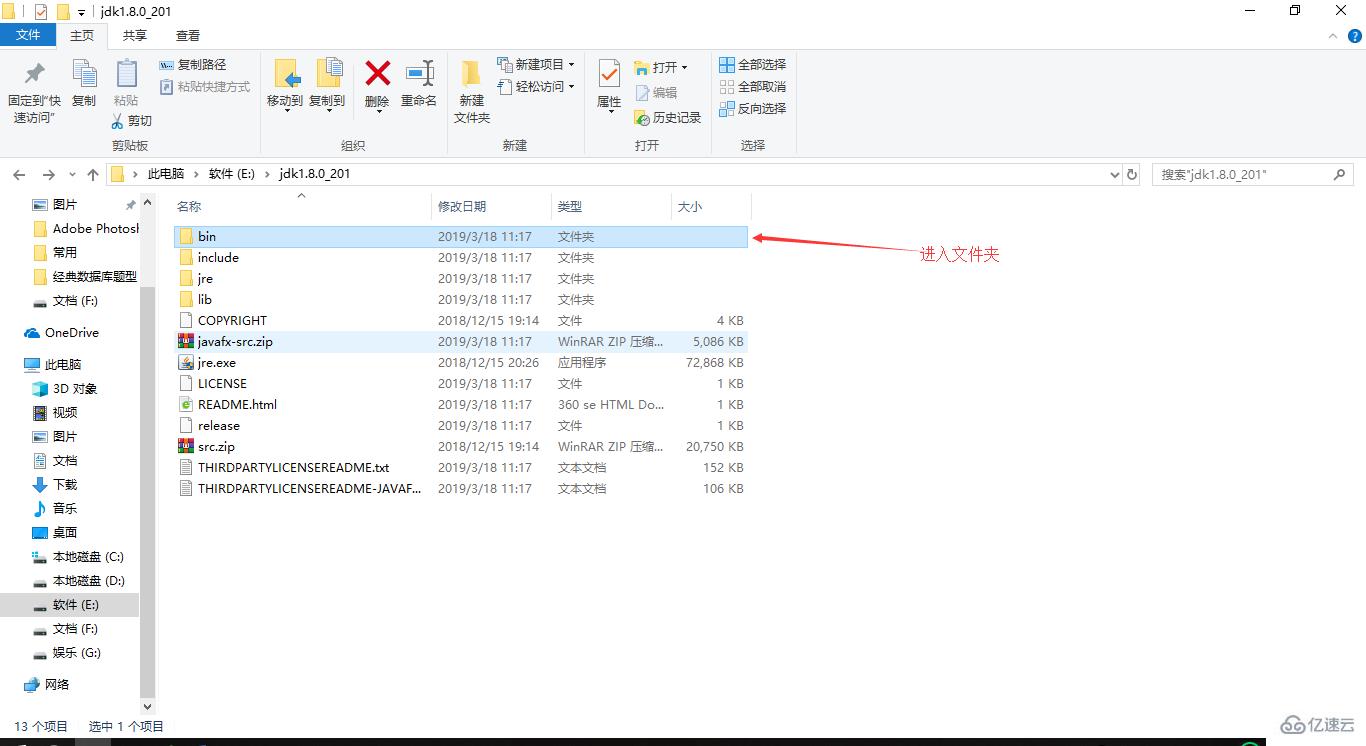Click the History option in ribbon
Viewport: 1366px width, 746px height.
click(667, 117)
